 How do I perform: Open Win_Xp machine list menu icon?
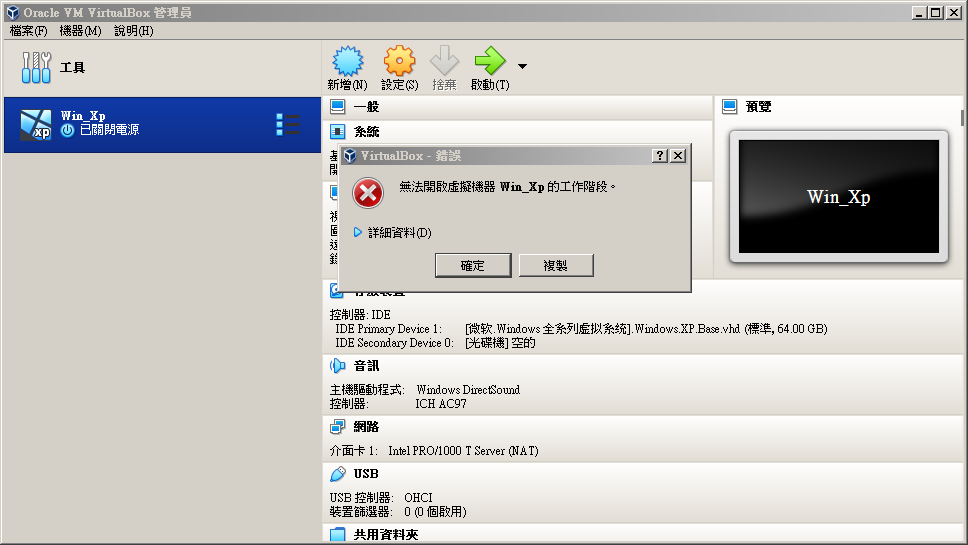click(x=288, y=125)
